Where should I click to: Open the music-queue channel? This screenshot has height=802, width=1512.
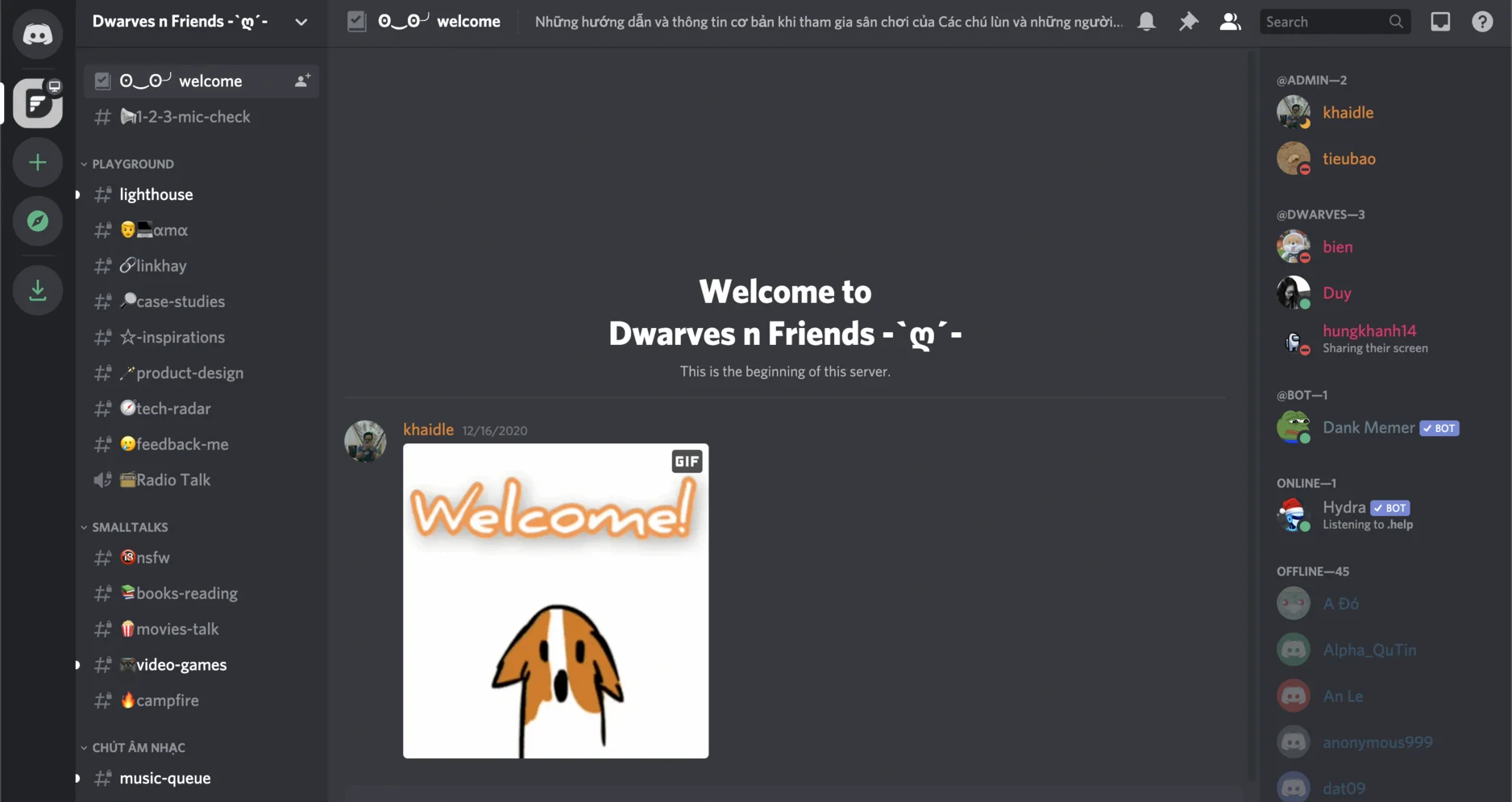click(x=201, y=778)
